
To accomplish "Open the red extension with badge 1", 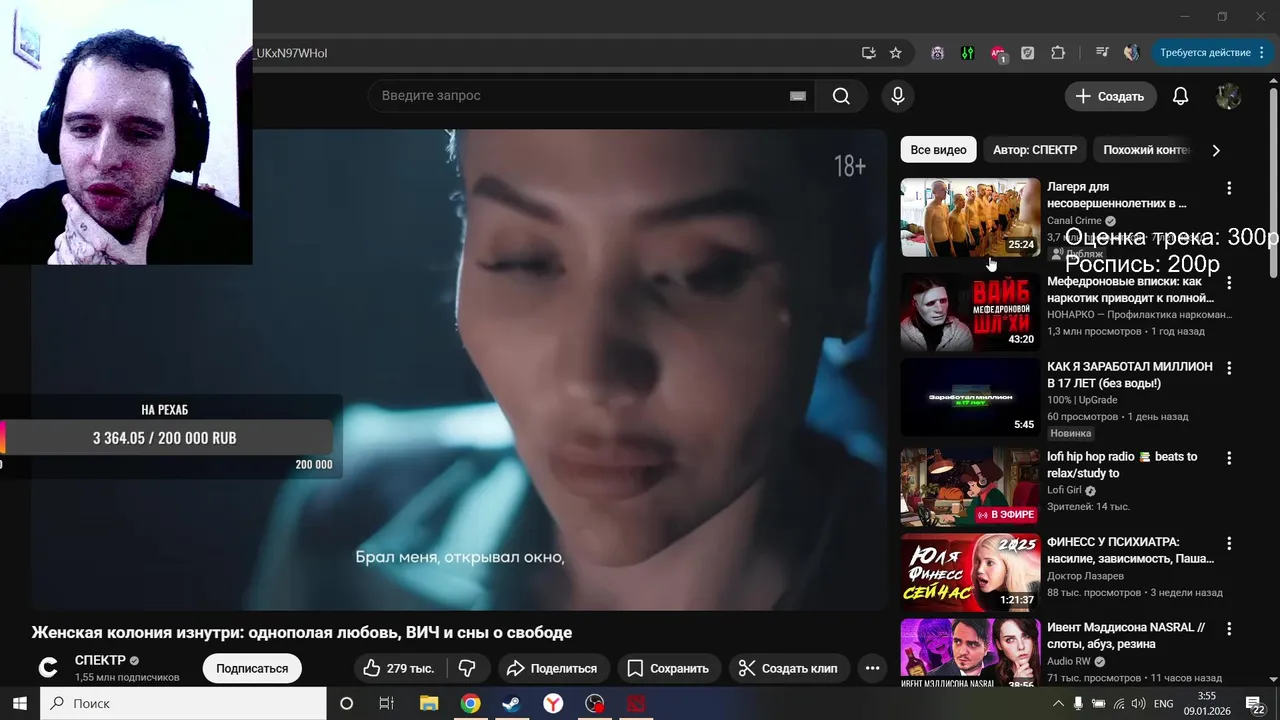I will pyautogui.click(x=998, y=54).
